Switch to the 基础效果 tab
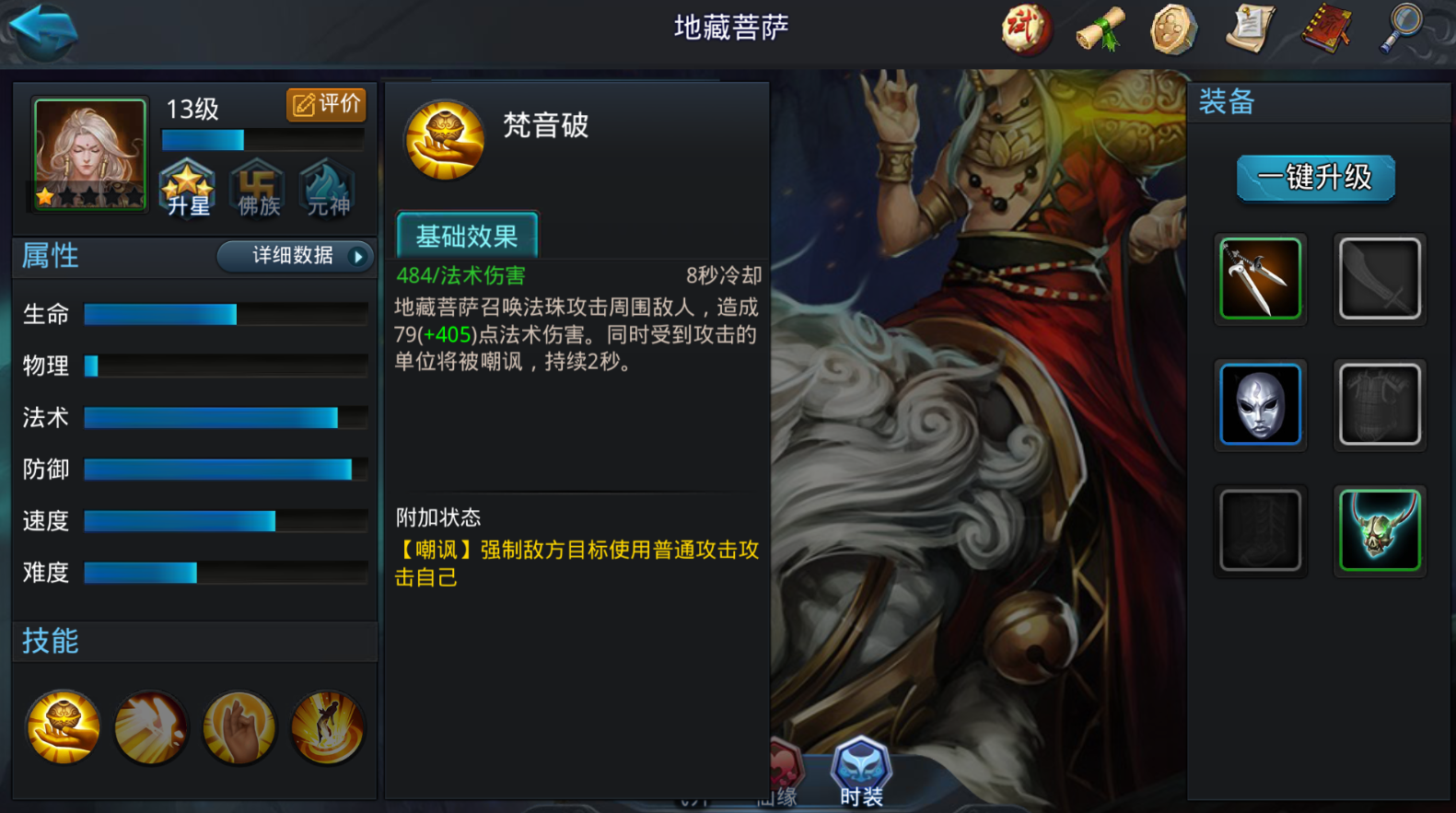Screen dimensions: 1456x813 pos(467,236)
